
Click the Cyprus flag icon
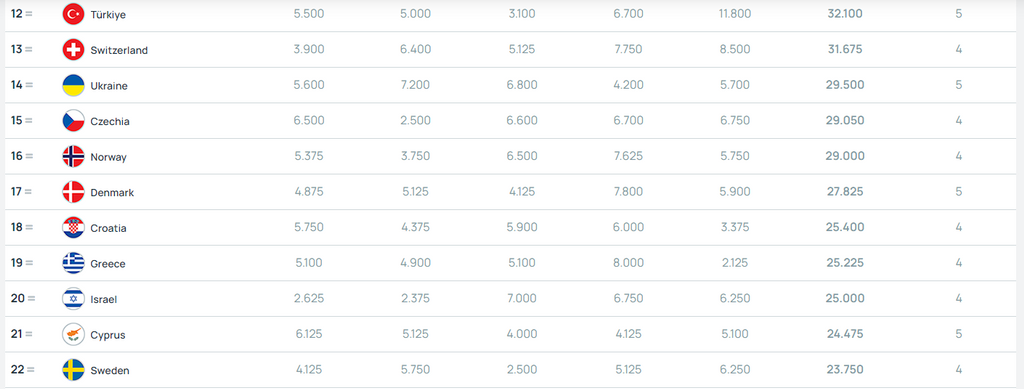(x=73, y=334)
